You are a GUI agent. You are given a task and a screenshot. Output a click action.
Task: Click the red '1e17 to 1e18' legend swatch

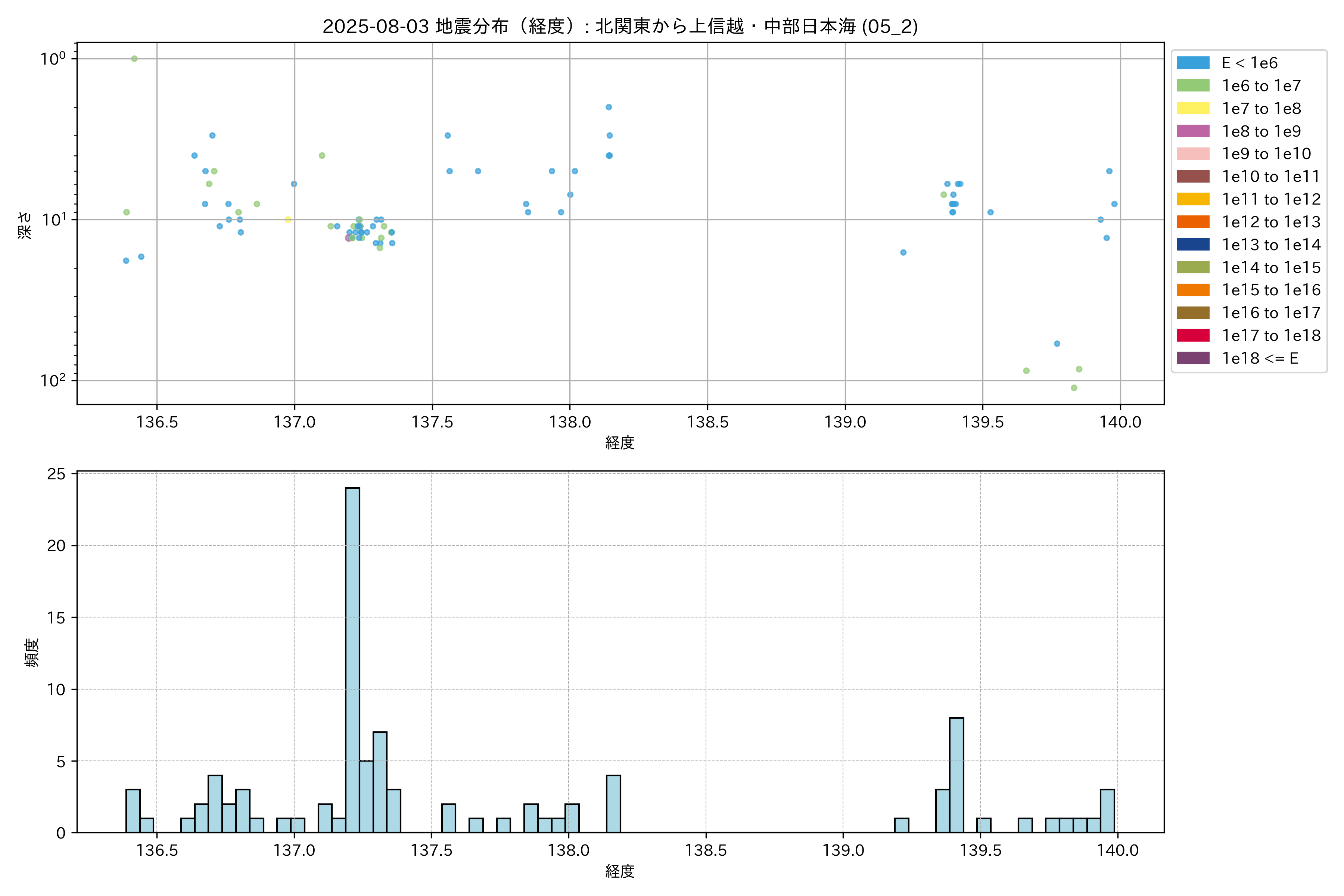1192,335
